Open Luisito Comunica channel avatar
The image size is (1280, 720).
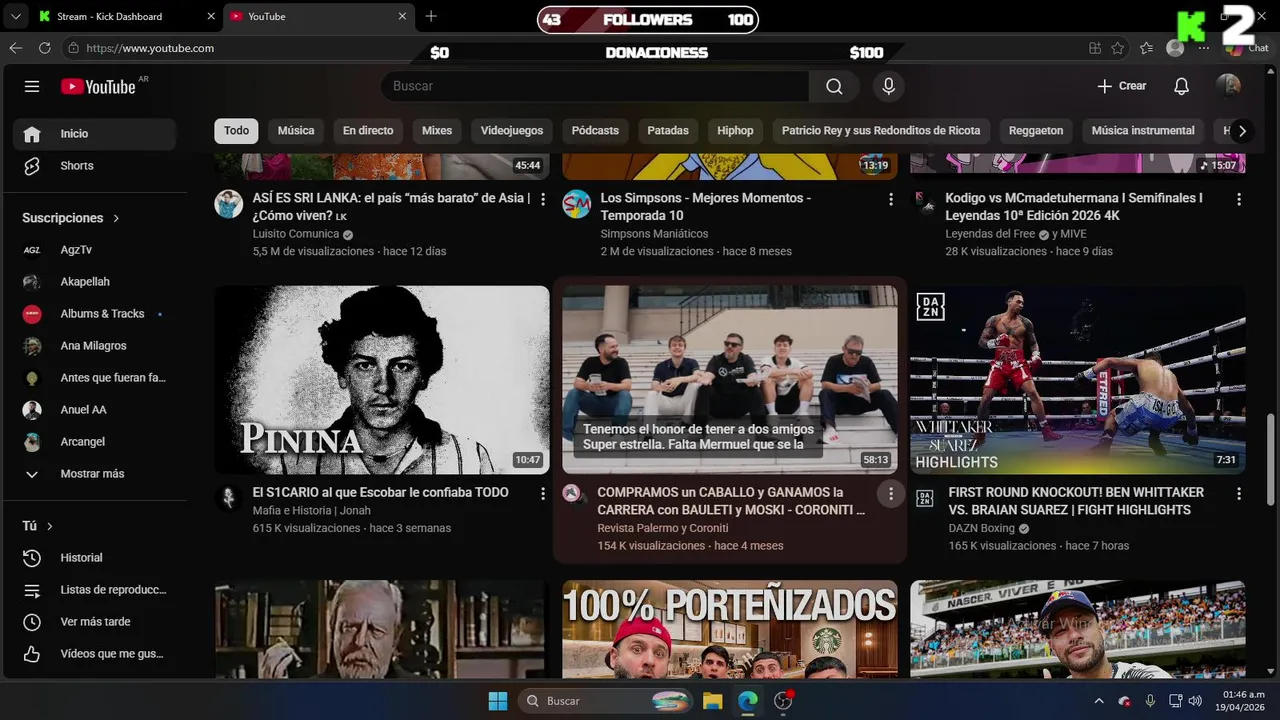coord(229,204)
